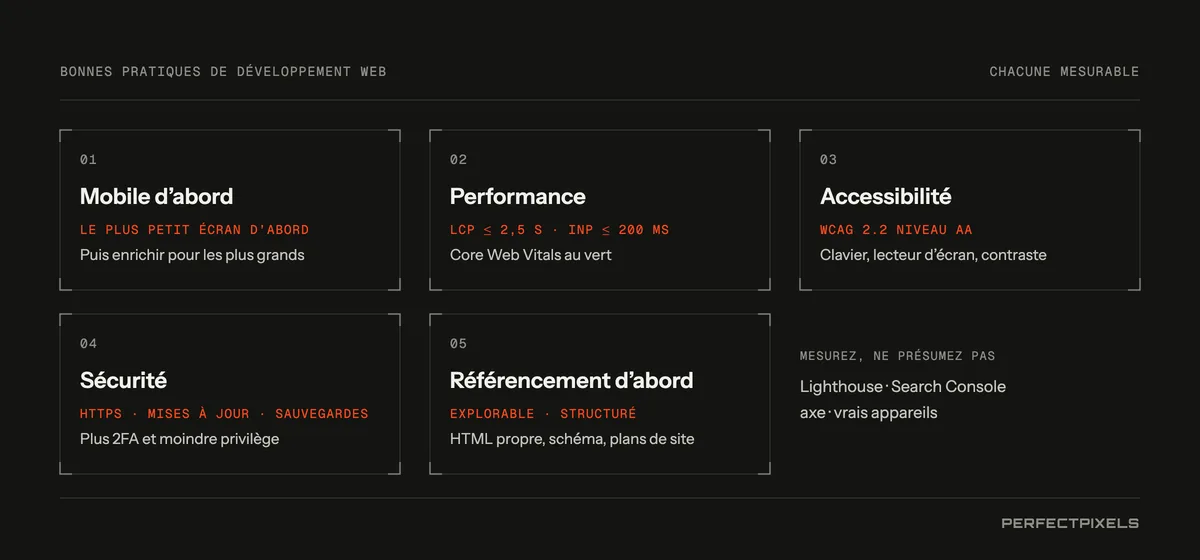Click the number '01' label
Screen dimensions: 1200x560
tap(88, 160)
